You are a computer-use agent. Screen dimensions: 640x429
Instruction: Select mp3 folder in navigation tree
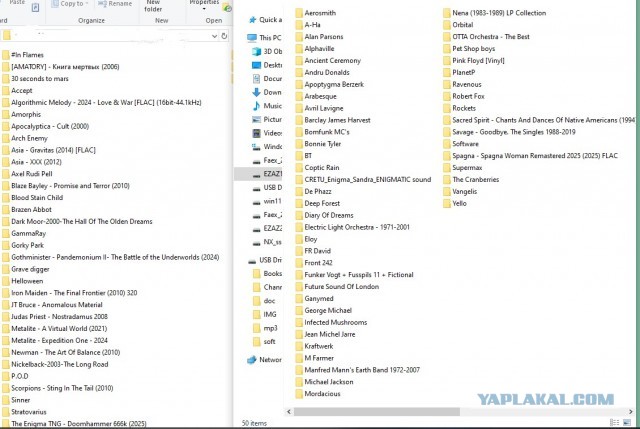click(x=265, y=328)
